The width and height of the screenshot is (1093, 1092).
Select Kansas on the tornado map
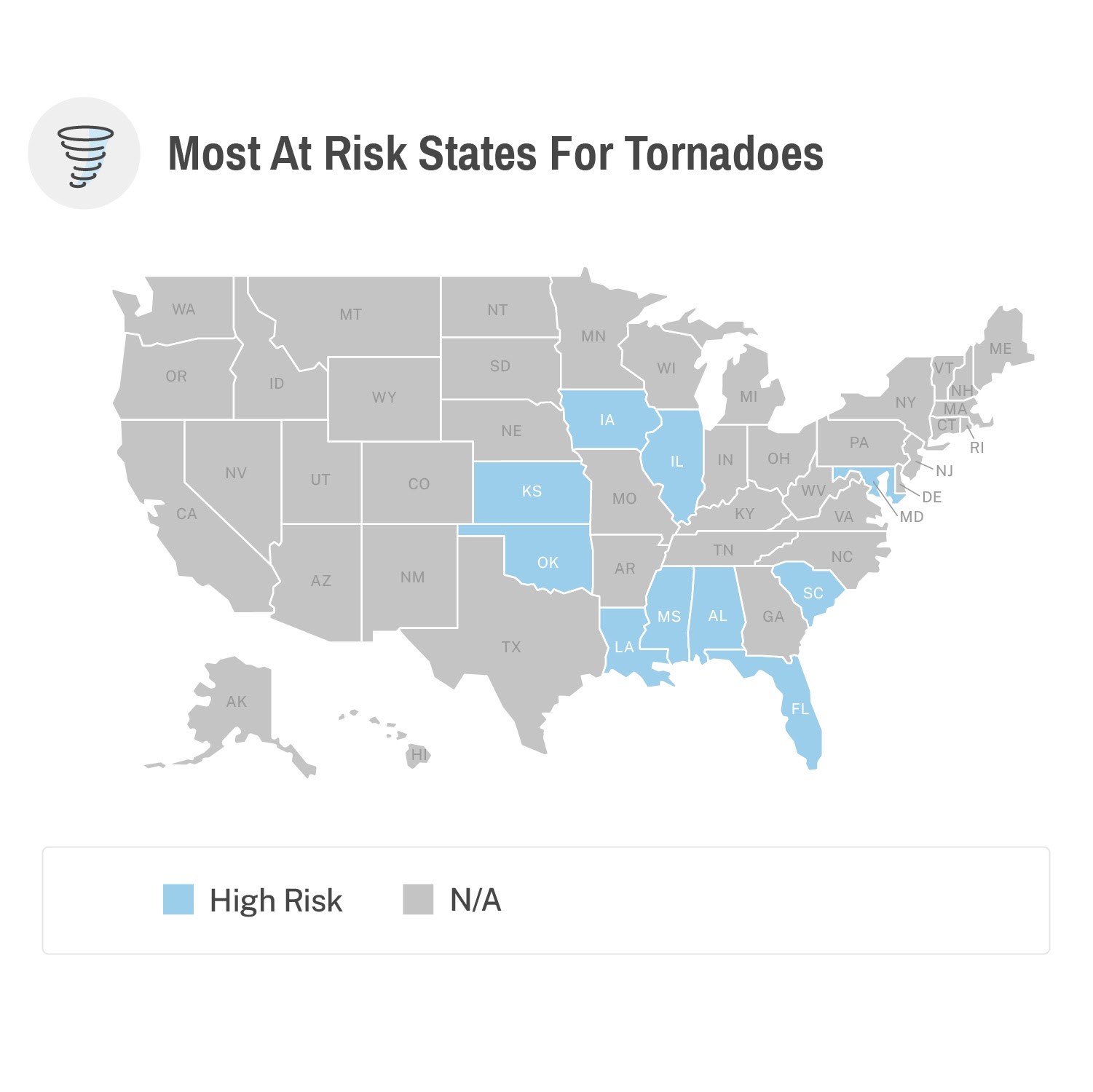(x=532, y=491)
